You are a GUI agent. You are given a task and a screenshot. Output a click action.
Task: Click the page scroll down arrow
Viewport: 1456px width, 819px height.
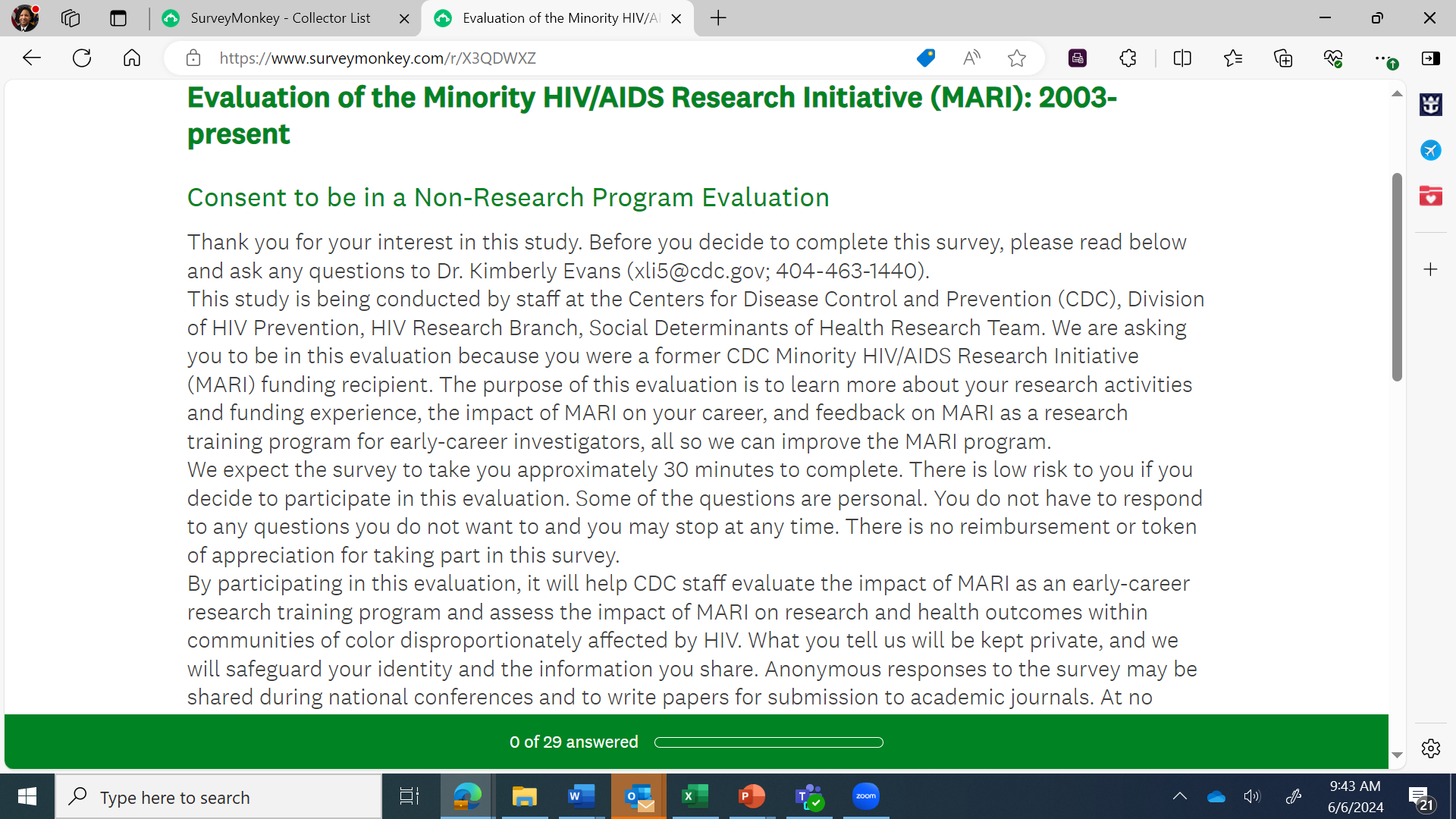point(1397,755)
